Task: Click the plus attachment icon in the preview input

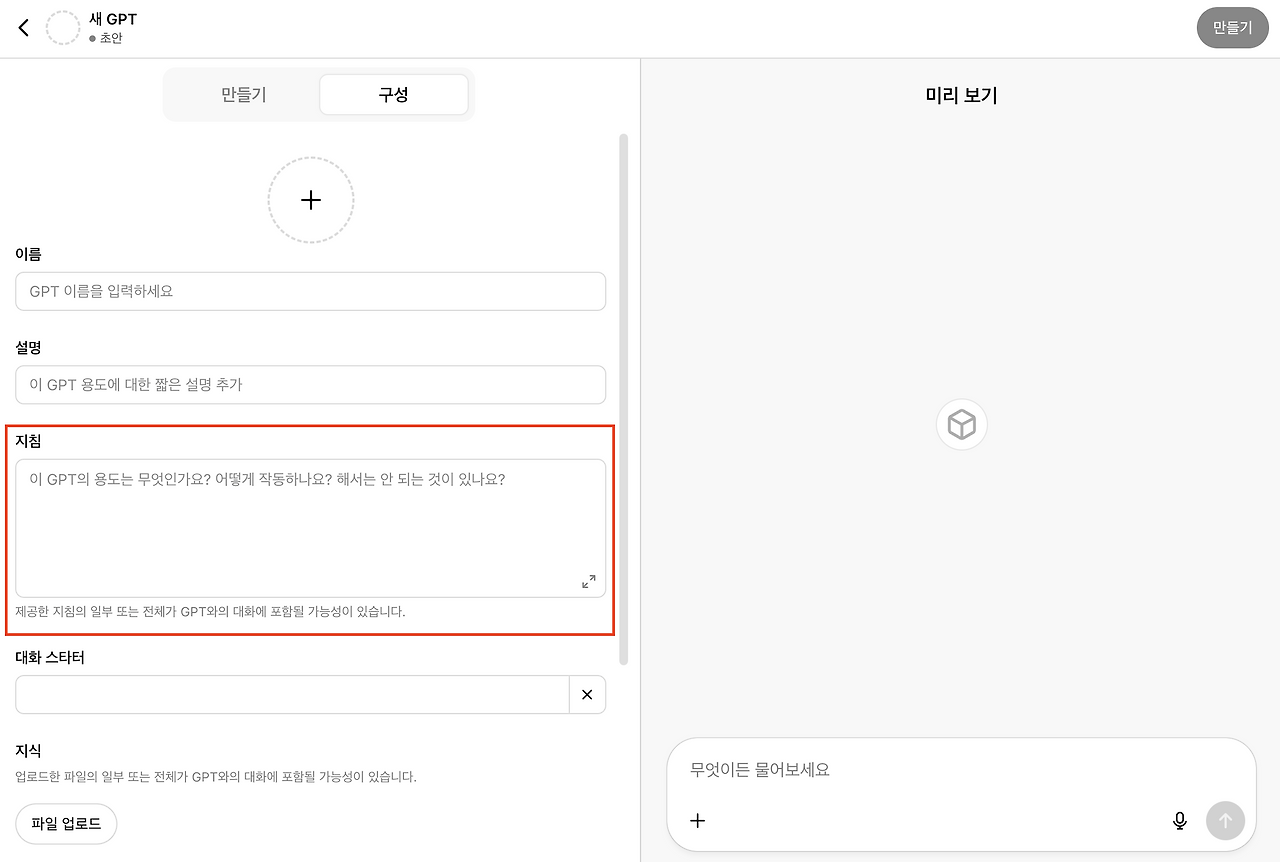Action: 697,820
